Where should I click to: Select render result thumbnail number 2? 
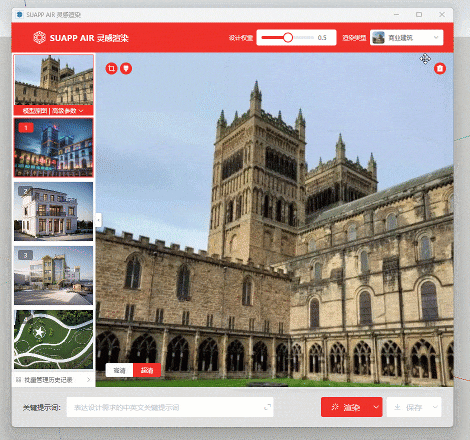53,211
